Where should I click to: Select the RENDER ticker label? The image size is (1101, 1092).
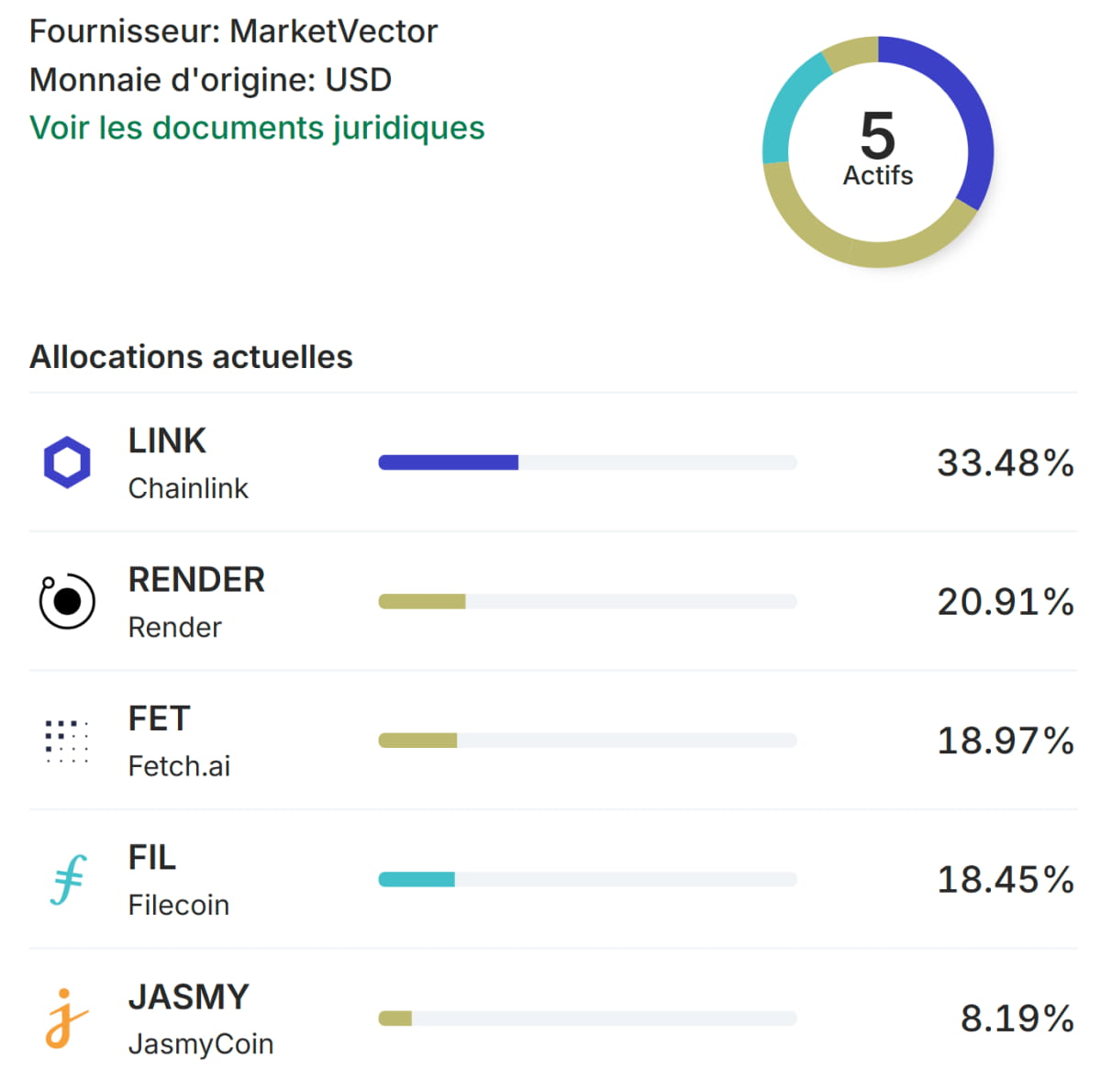coord(196,580)
